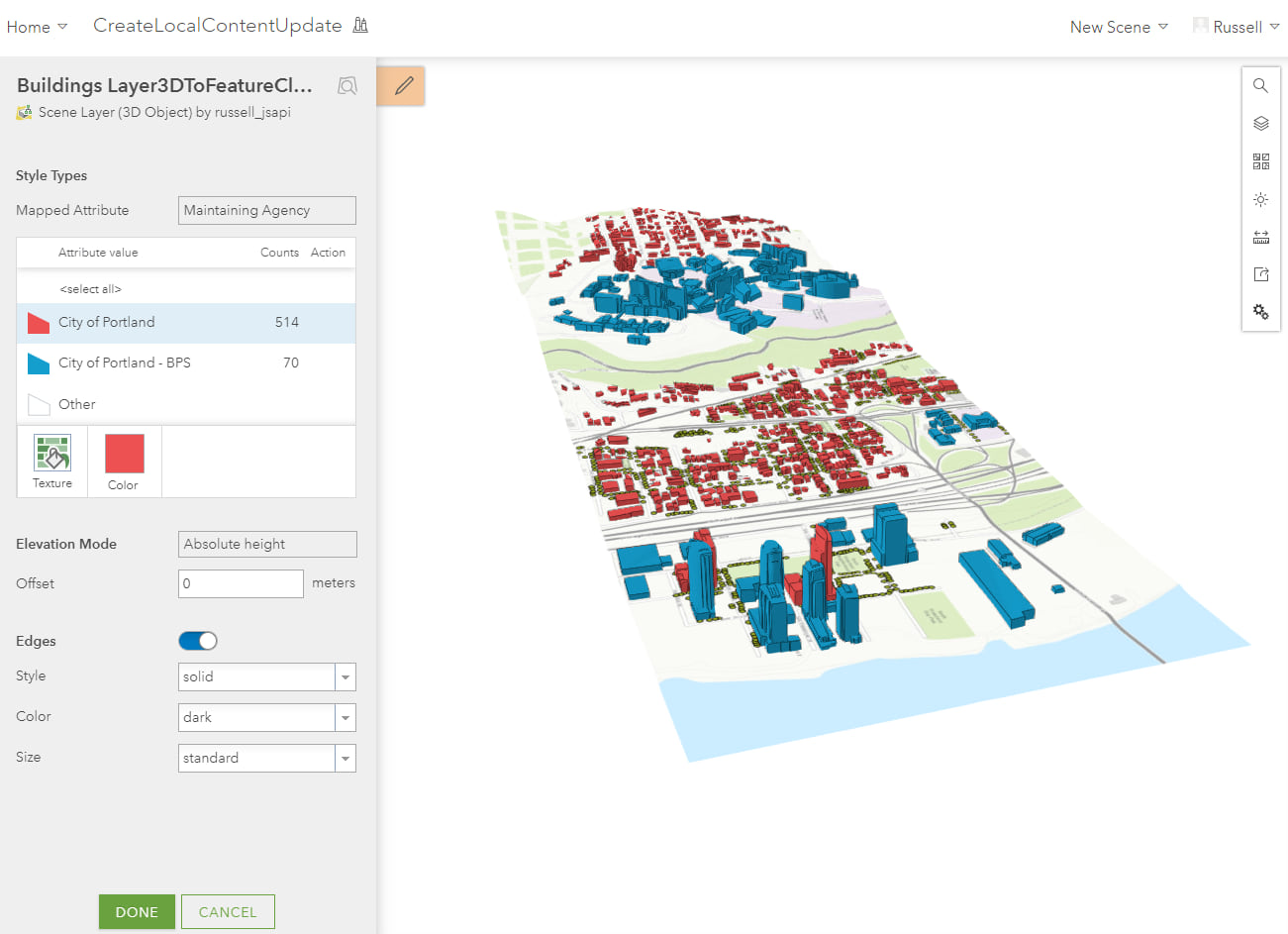Click the search magnifier icon in right toolbar
This screenshot has width=1288, height=934.
1260,86
